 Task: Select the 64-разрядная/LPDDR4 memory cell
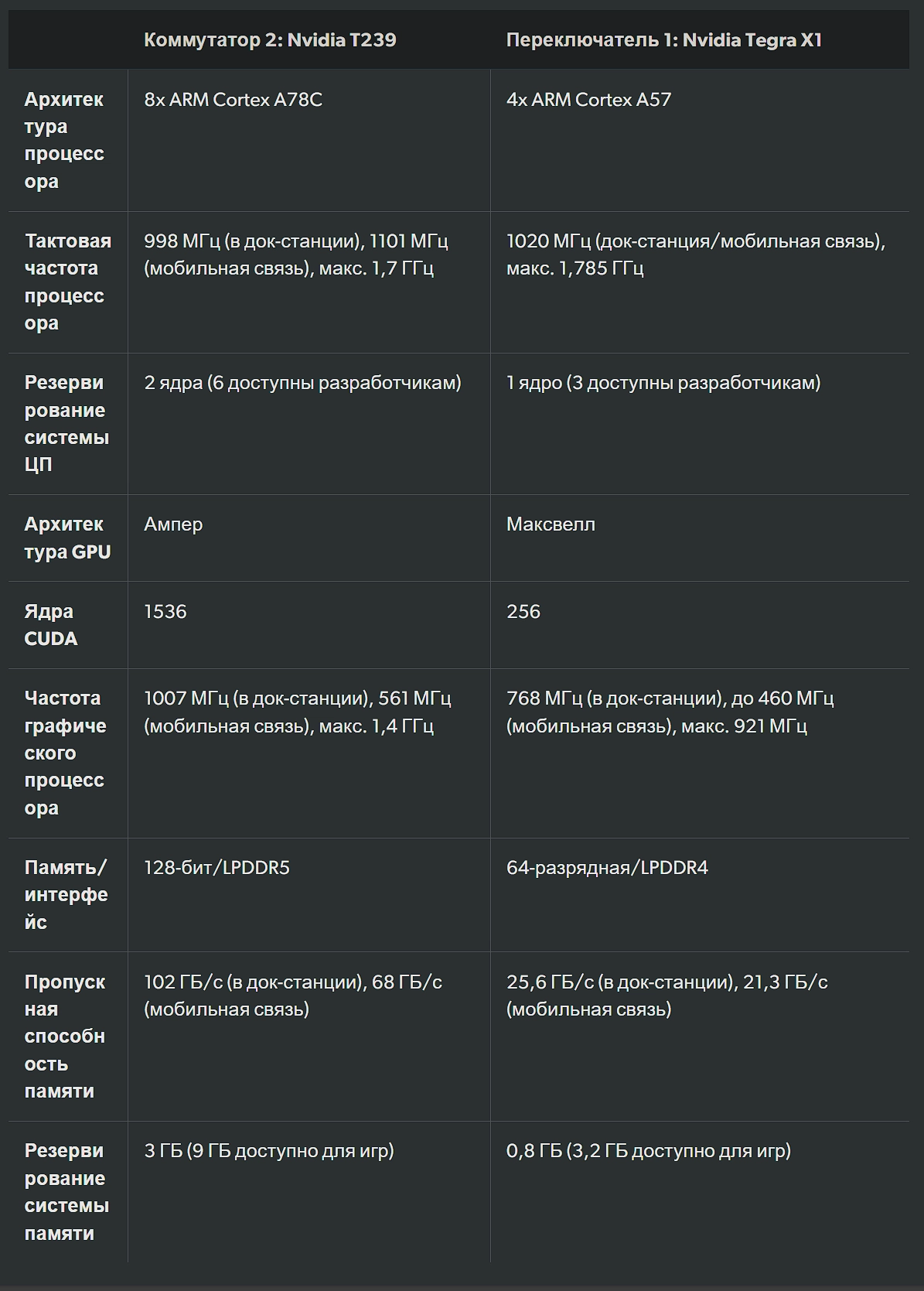click(x=607, y=868)
